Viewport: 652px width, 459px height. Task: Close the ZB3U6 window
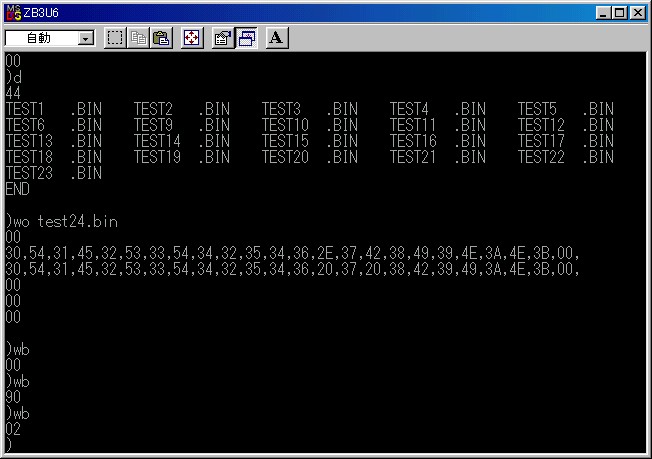[638, 13]
